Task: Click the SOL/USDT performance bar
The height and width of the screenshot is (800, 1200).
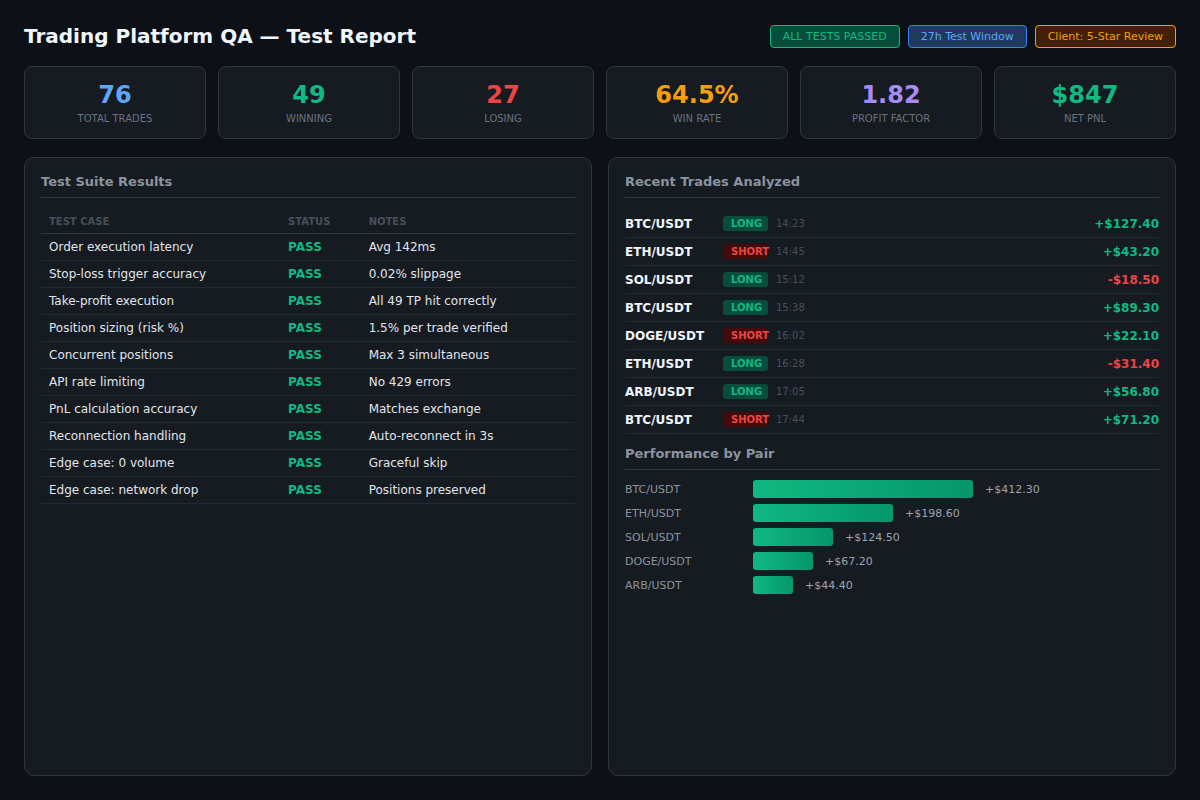Action: [x=793, y=537]
